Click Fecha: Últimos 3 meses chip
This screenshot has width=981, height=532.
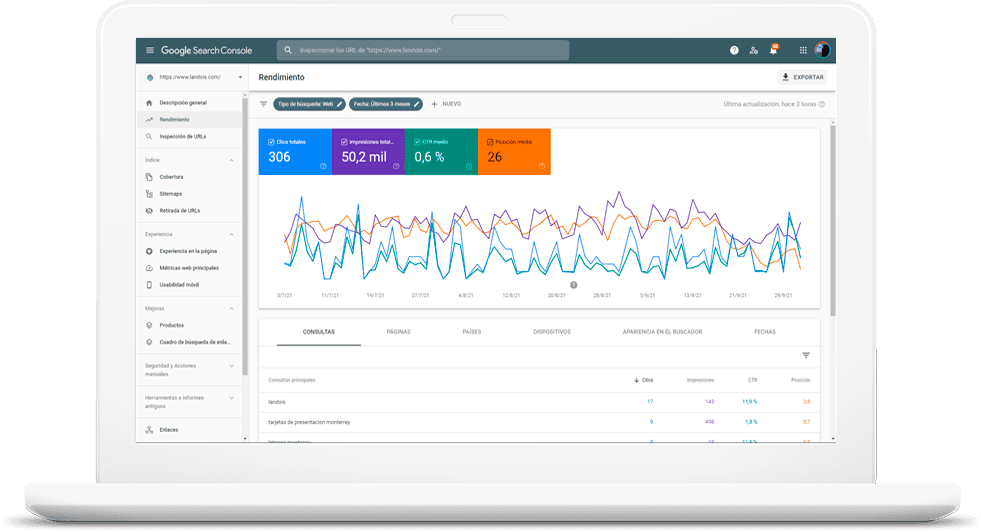tap(385, 104)
